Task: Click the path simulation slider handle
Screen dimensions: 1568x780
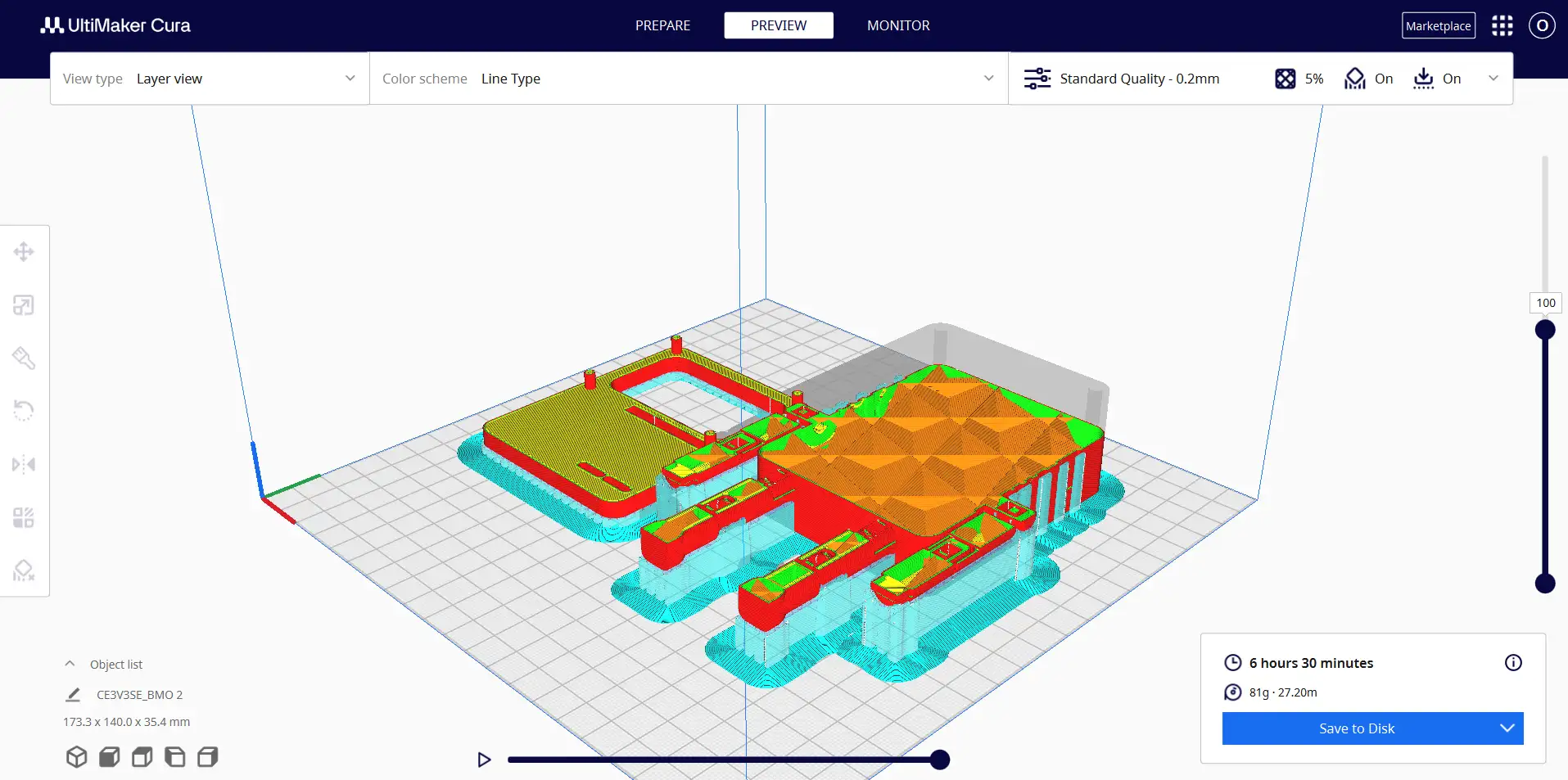Action: 940,760
